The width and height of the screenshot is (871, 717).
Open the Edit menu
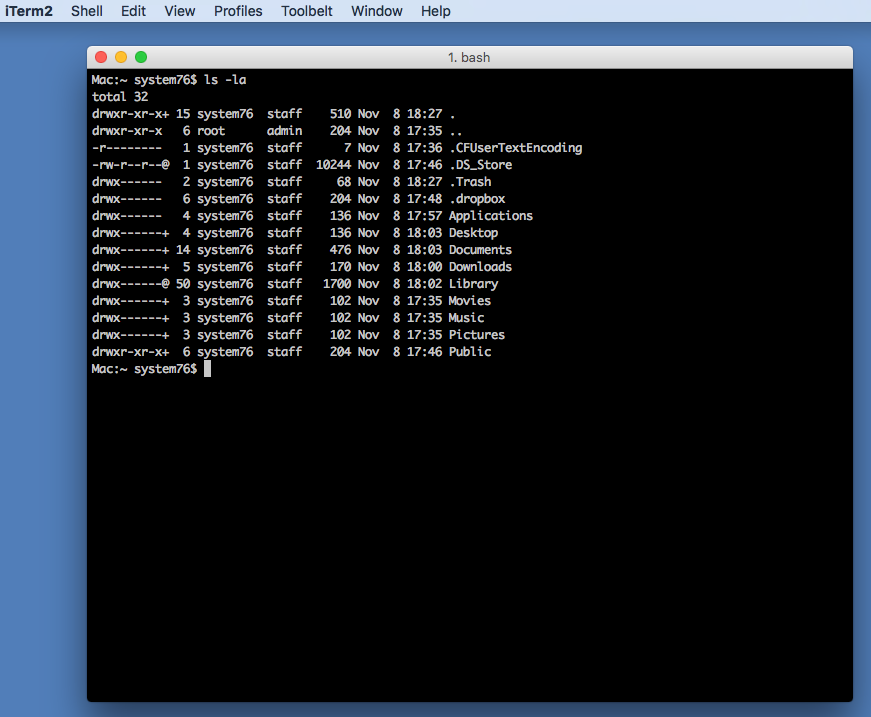coord(133,11)
